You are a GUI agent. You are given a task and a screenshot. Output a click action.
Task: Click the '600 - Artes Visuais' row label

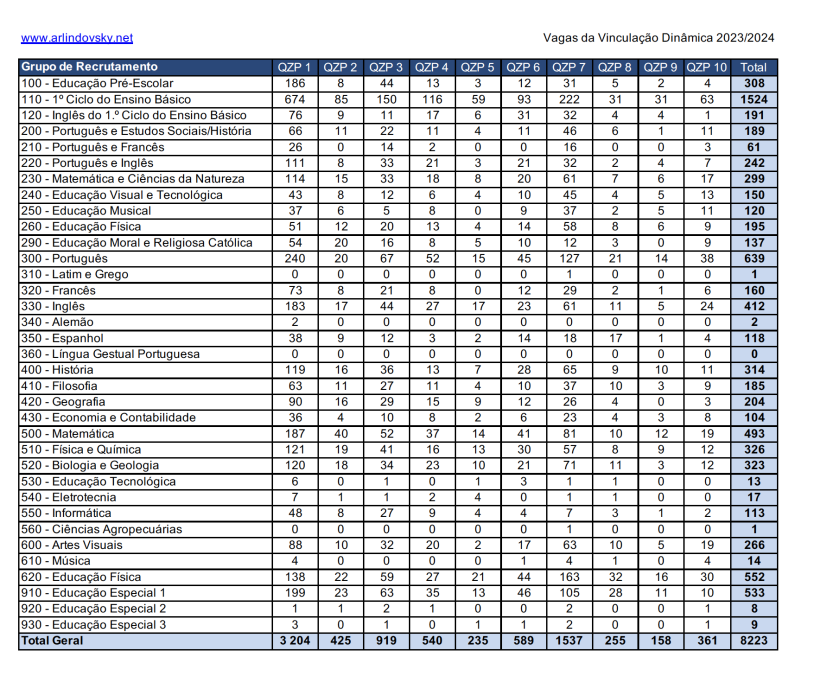[x=72, y=545]
